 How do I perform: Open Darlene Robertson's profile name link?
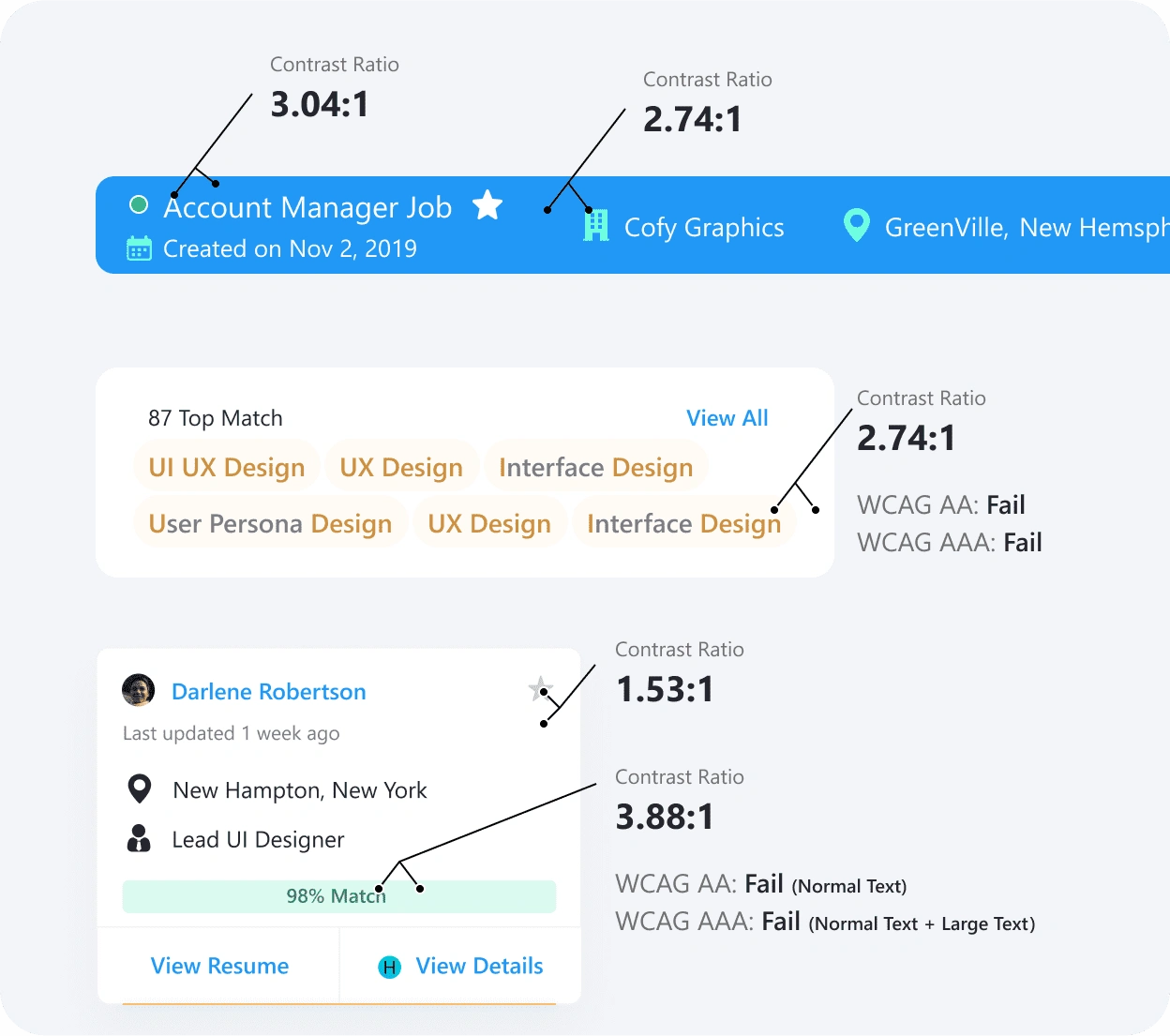point(269,692)
